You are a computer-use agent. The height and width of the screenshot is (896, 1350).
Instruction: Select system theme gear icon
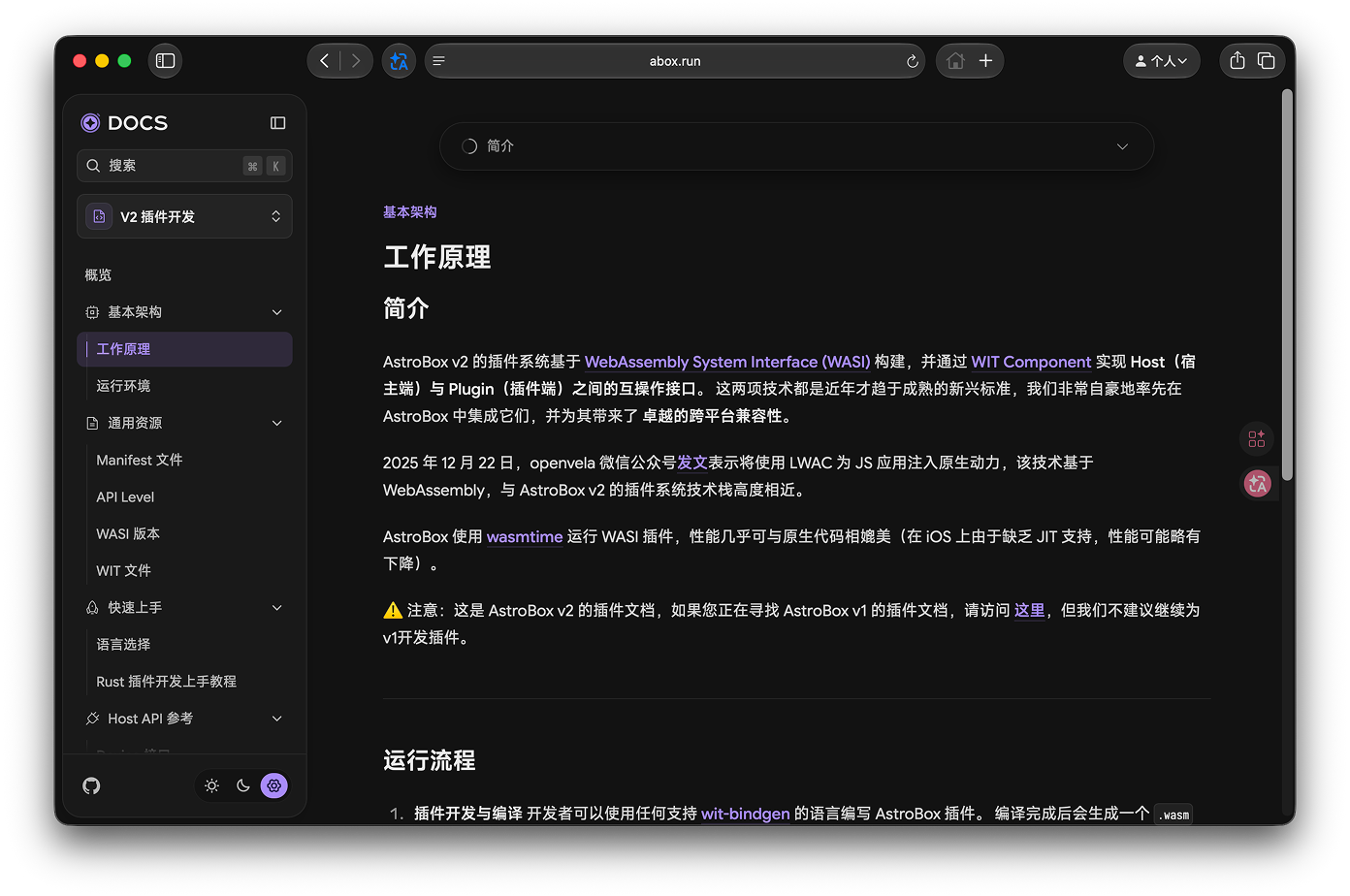coord(274,785)
